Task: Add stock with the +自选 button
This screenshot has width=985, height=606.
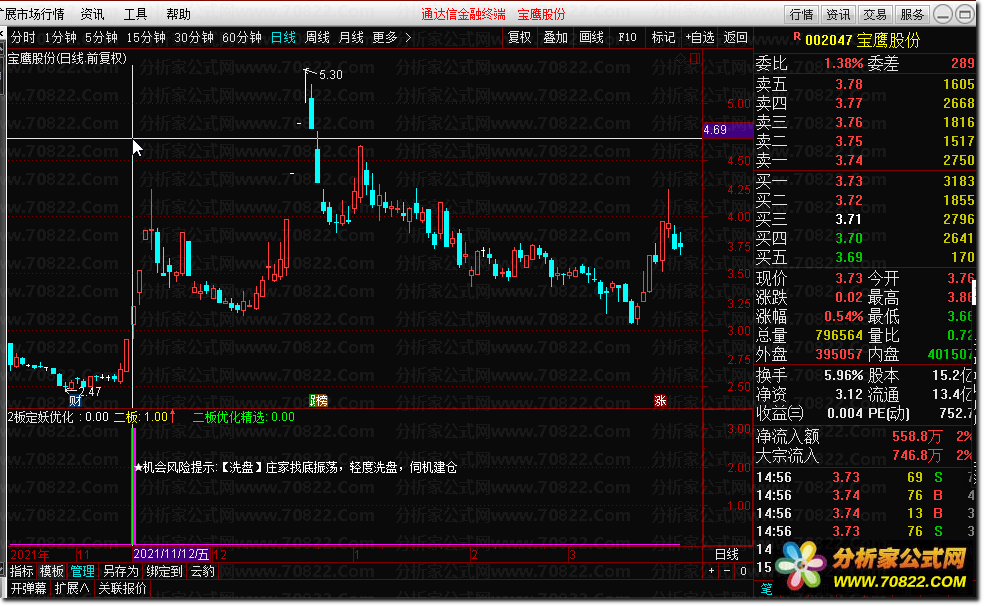Action: [x=700, y=38]
